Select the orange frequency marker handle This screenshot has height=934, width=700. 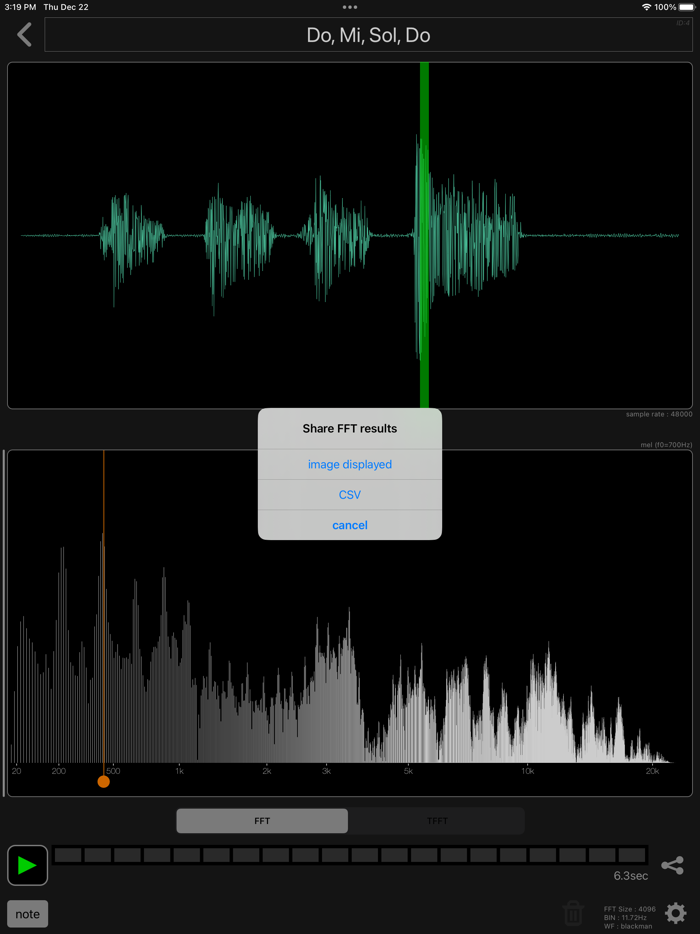point(104,782)
